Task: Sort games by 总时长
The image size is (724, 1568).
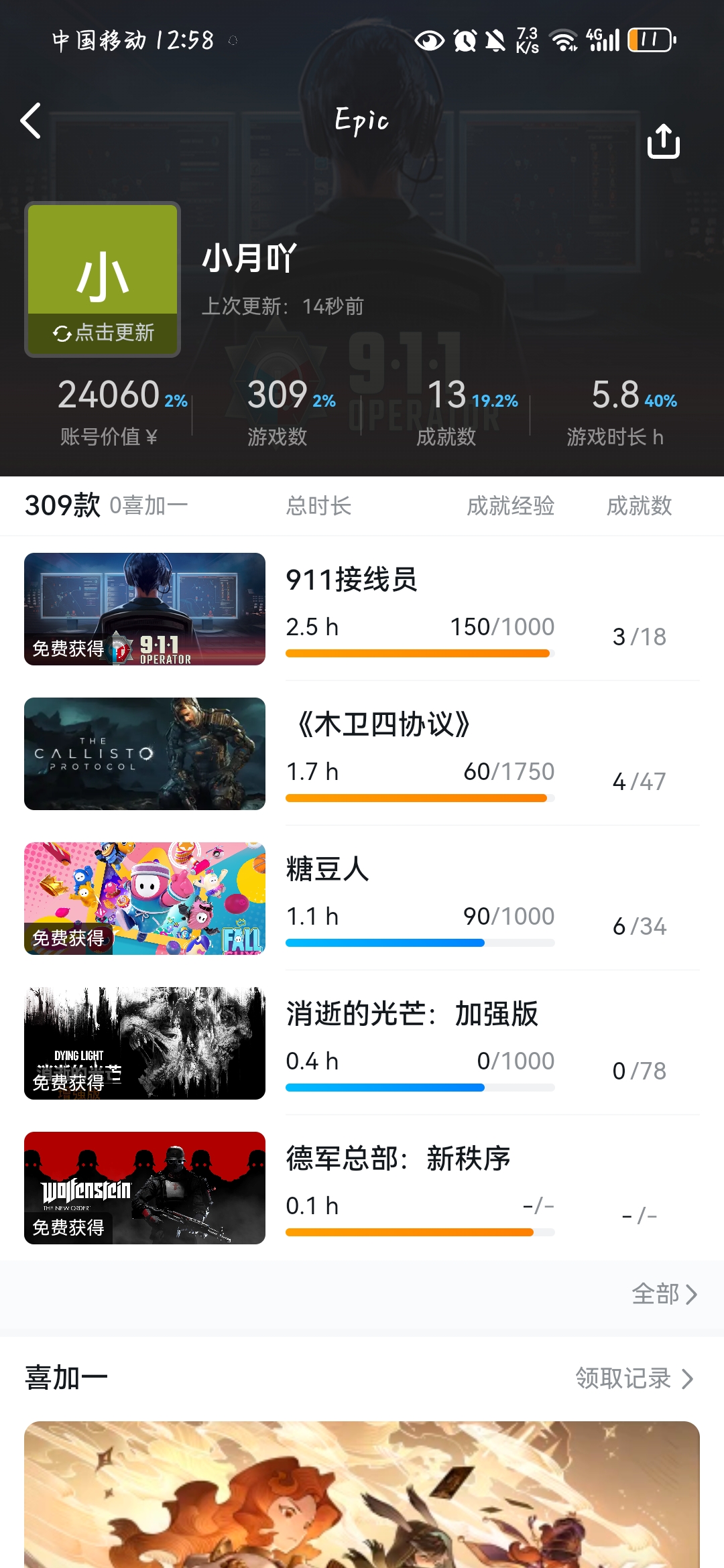Action: [x=318, y=506]
